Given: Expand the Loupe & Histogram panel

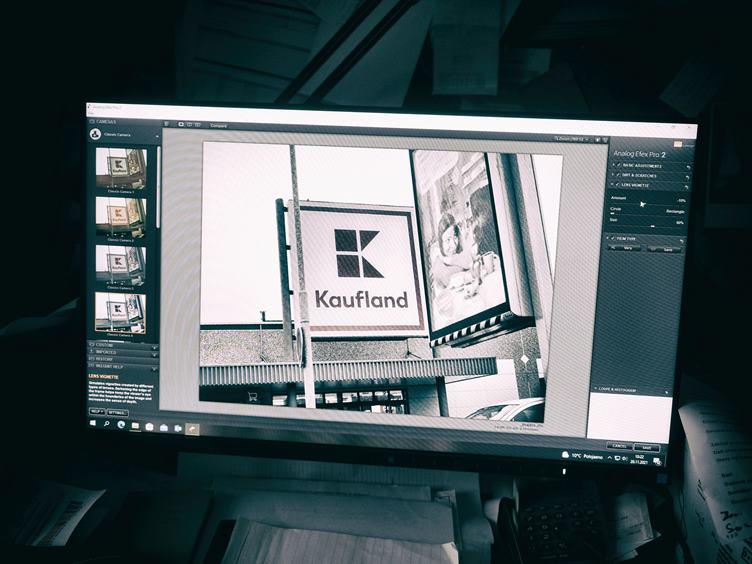Looking at the screenshot, I should coord(631,390).
